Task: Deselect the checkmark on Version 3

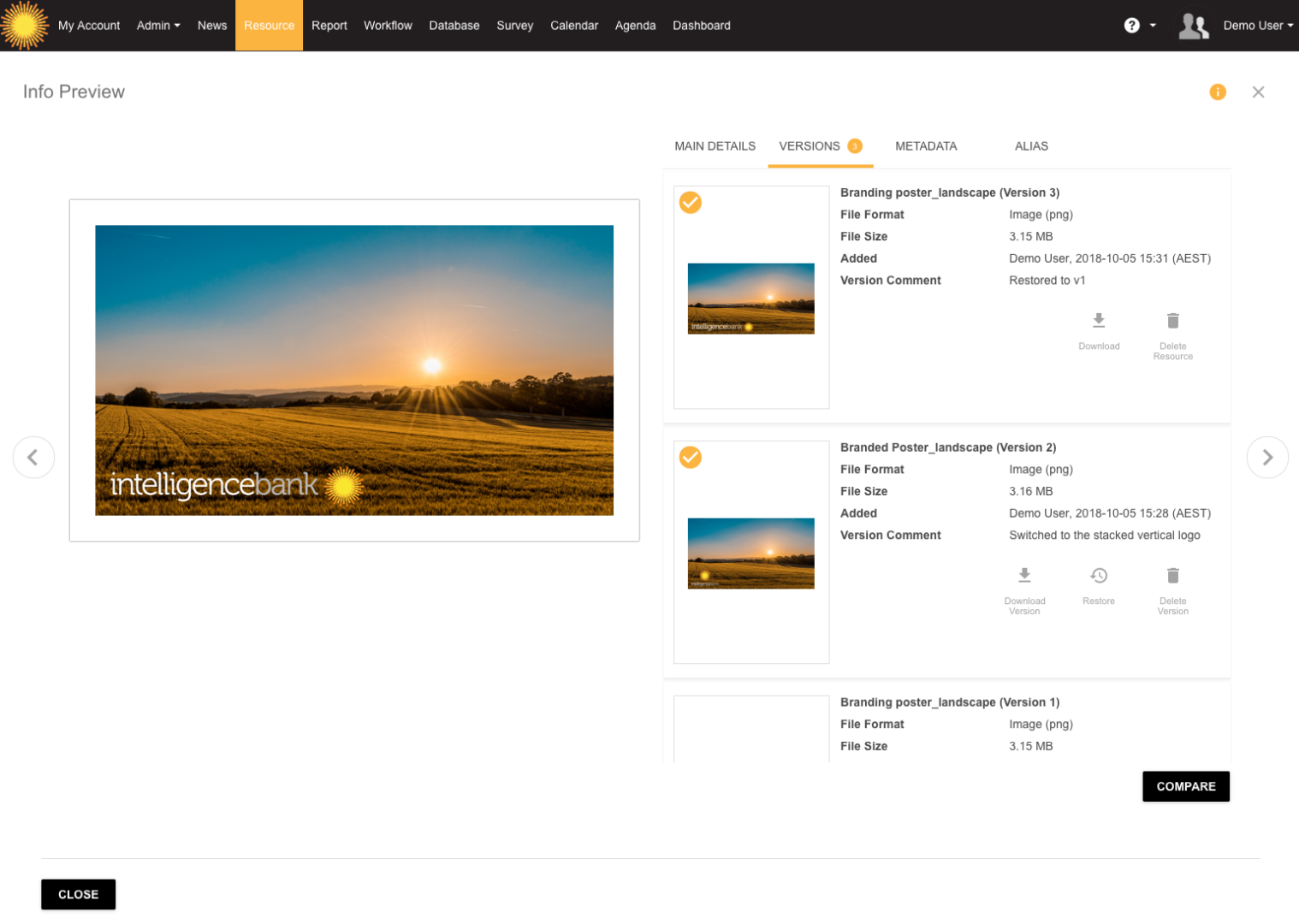Action: coord(690,203)
